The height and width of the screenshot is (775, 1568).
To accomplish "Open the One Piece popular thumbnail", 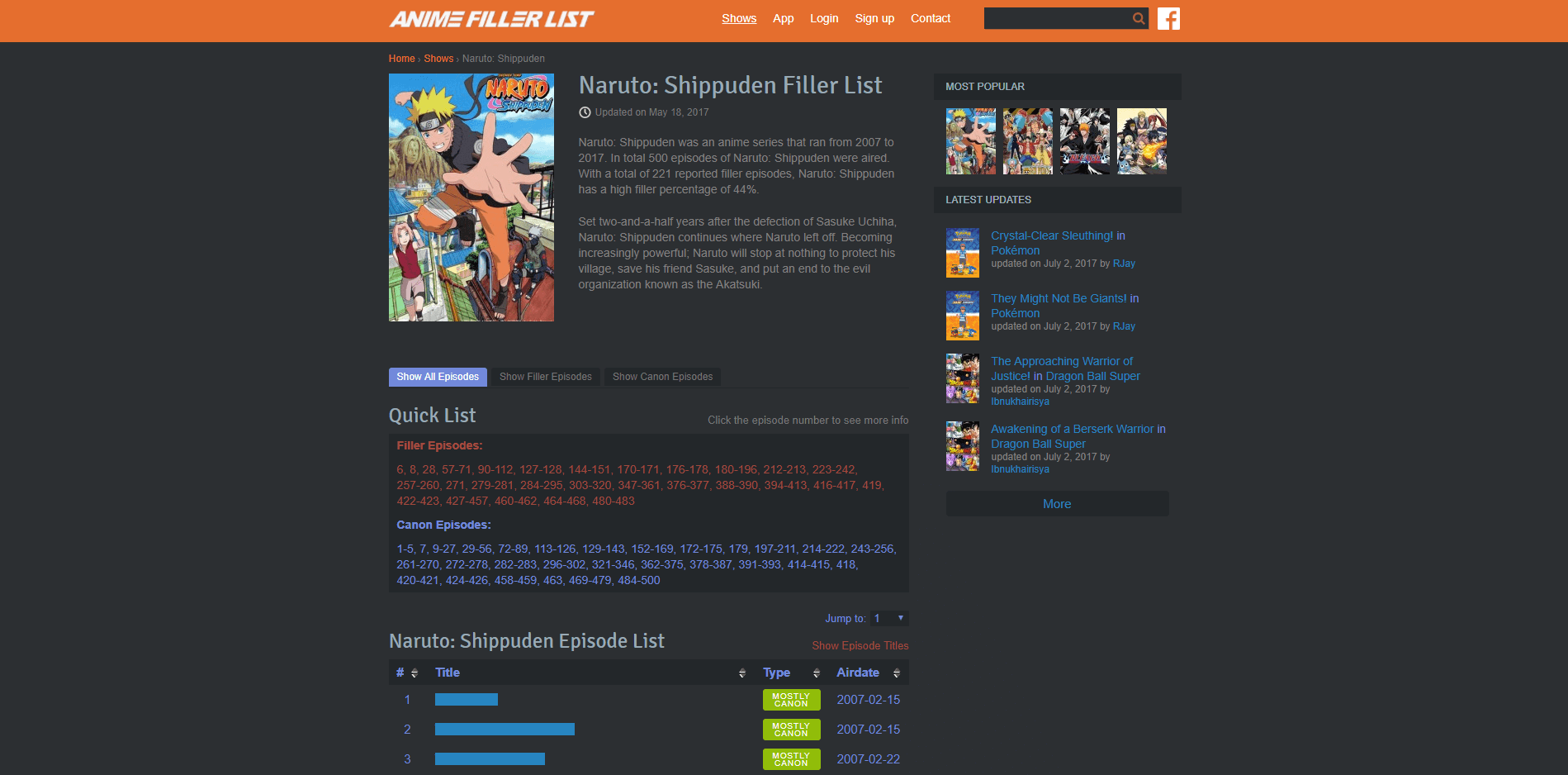I will [1028, 141].
